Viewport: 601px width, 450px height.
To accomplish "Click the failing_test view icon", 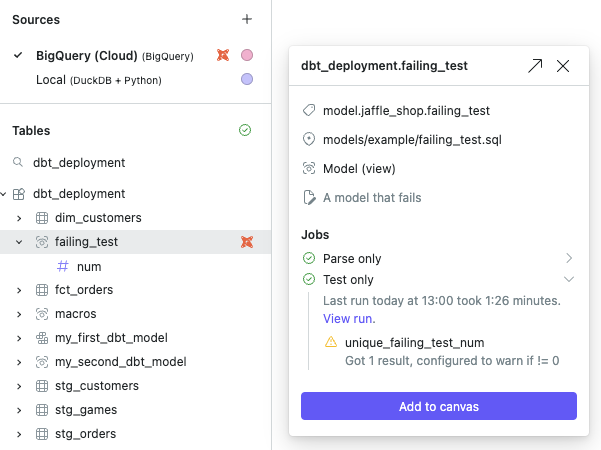I will tap(42, 242).
